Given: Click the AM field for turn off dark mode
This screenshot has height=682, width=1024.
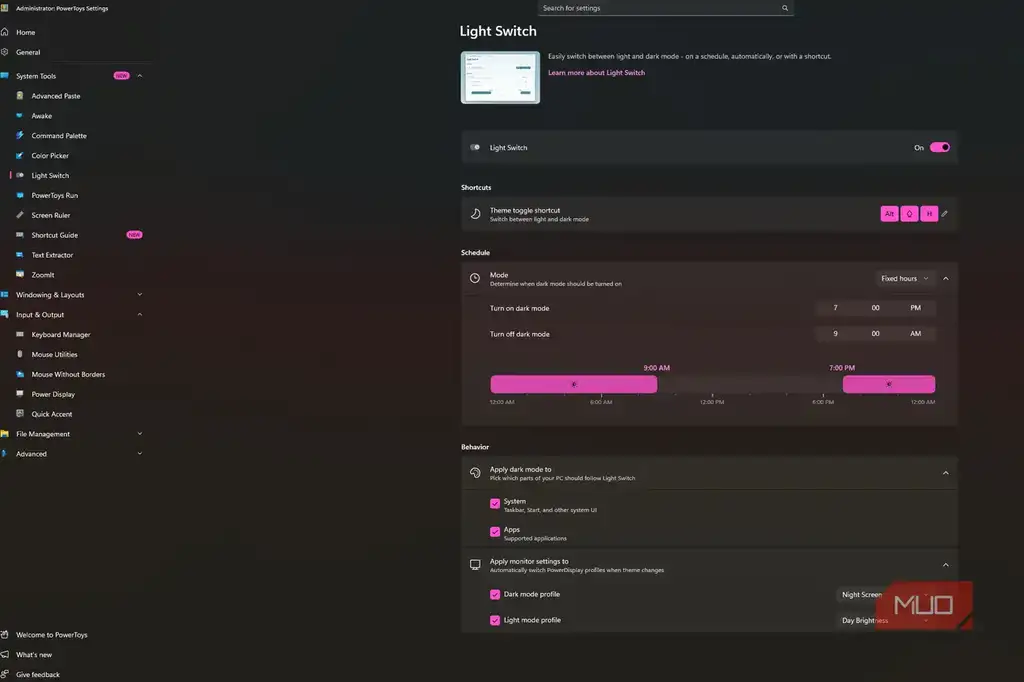Looking at the screenshot, I should (x=916, y=334).
